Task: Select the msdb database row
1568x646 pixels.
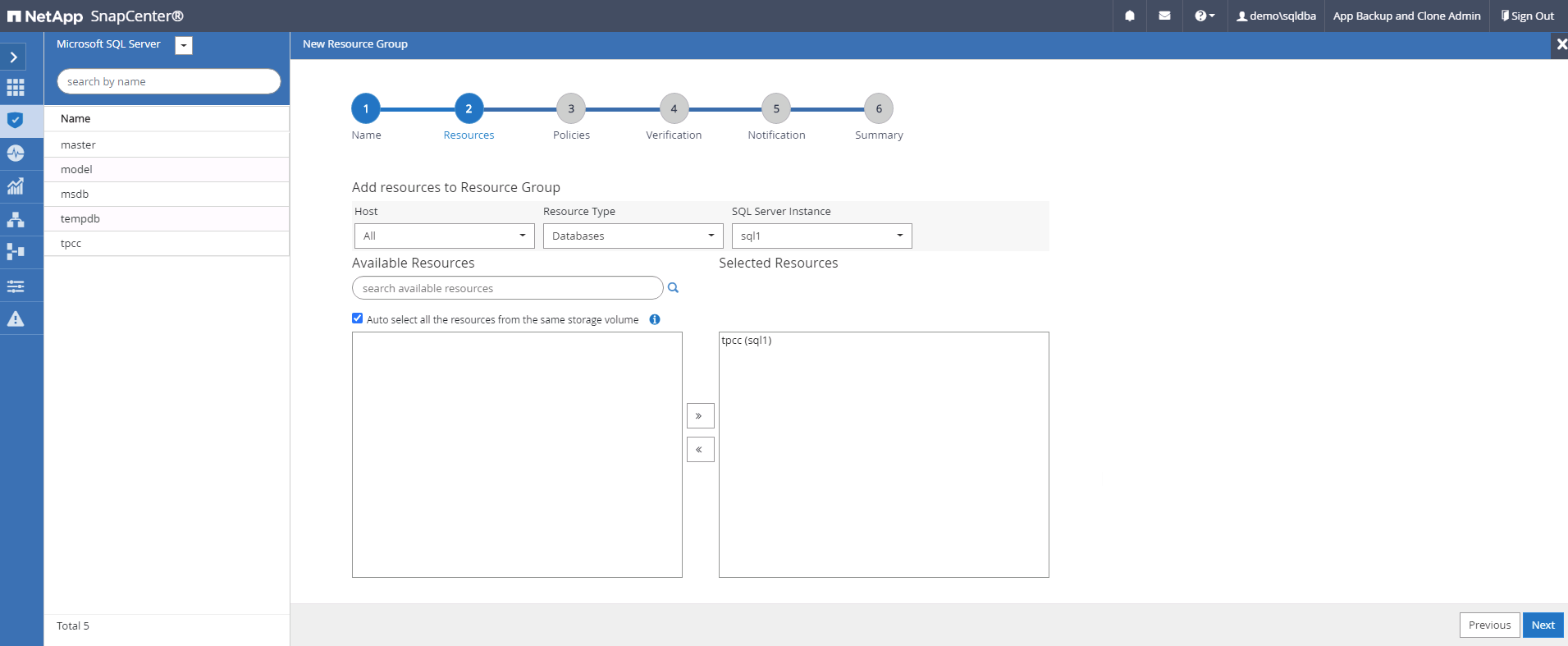Action: click(167, 194)
